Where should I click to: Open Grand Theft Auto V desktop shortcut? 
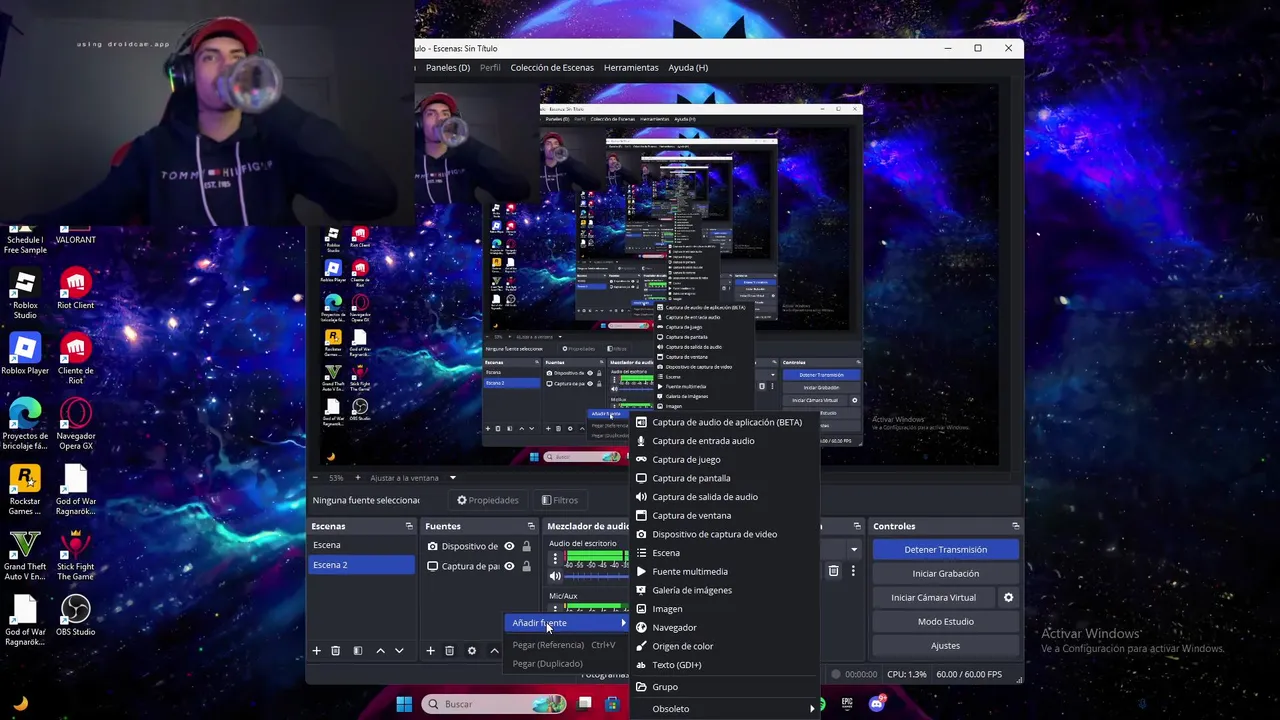coord(25,555)
